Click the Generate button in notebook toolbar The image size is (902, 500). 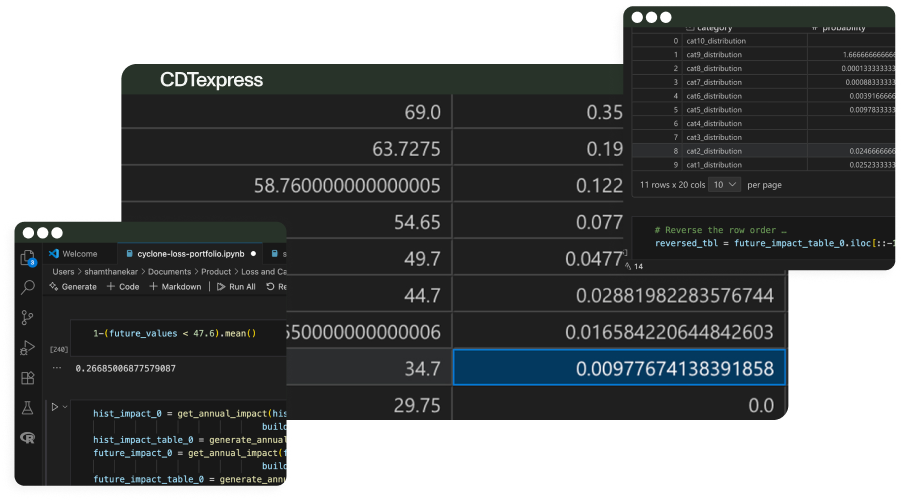73,286
